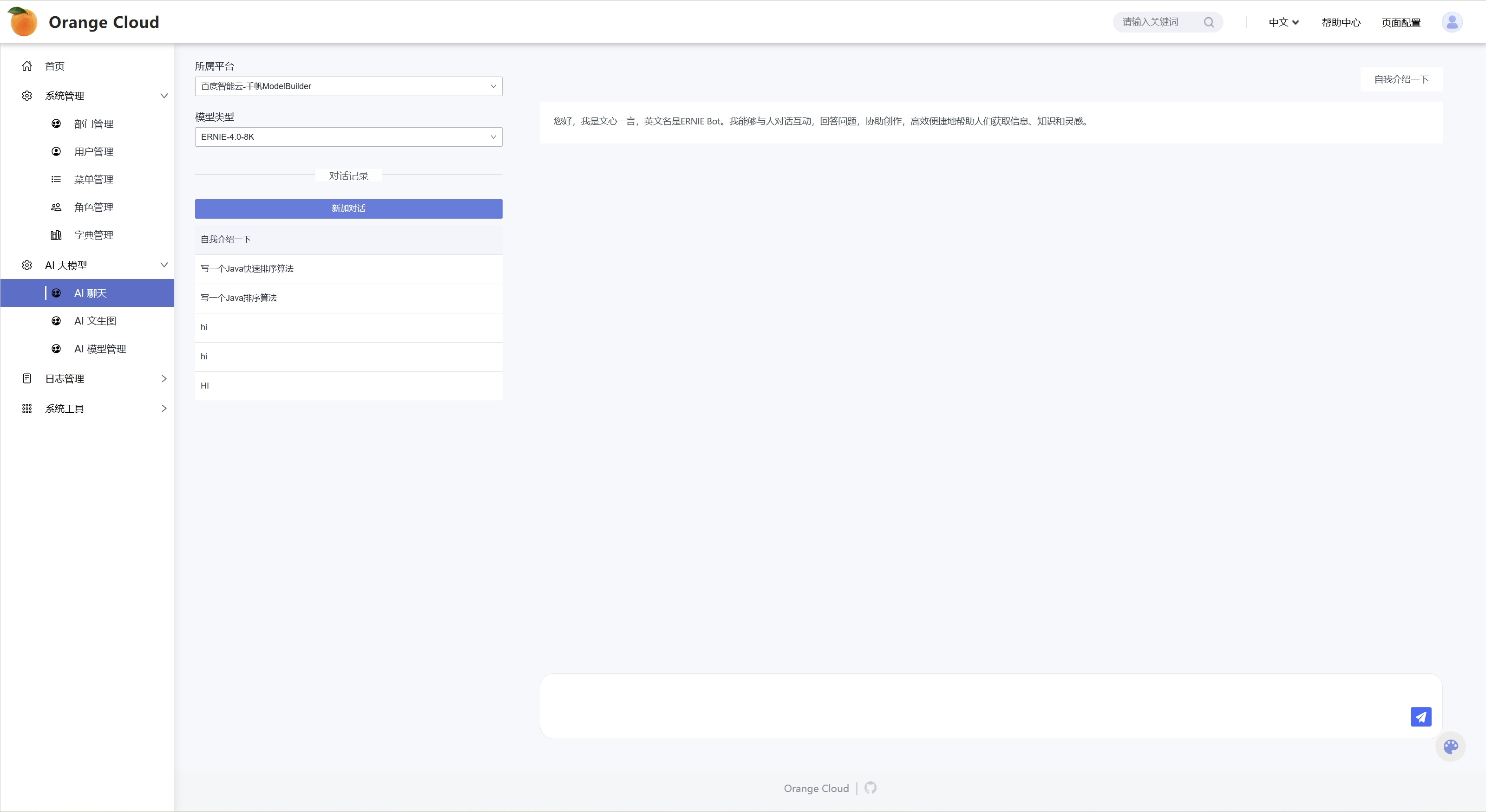Screen dimensions: 1486x812
Task: Click the search magnifier icon
Action: coord(1209,22)
